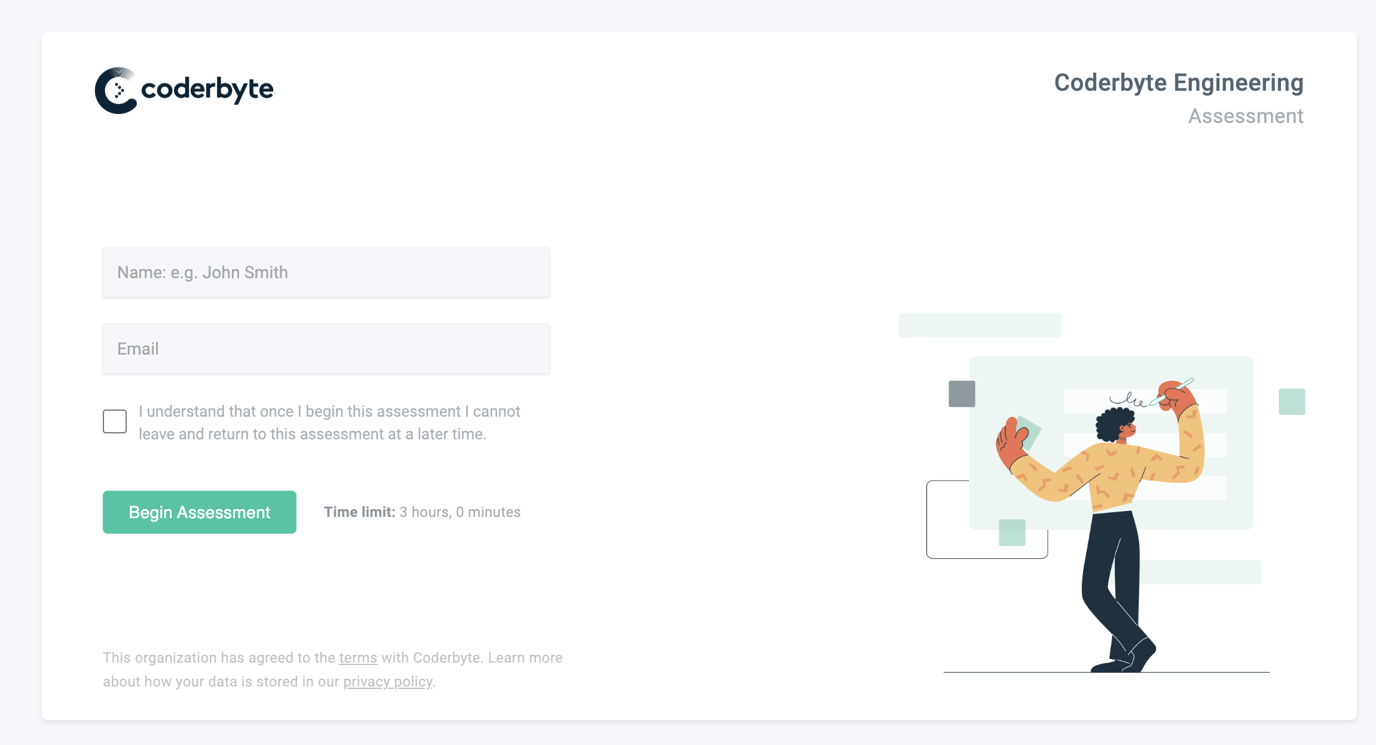Image resolution: width=1376 pixels, height=745 pixels.
Task: Click the Coderbyte C logo icon
Action: tap(116, 91)
